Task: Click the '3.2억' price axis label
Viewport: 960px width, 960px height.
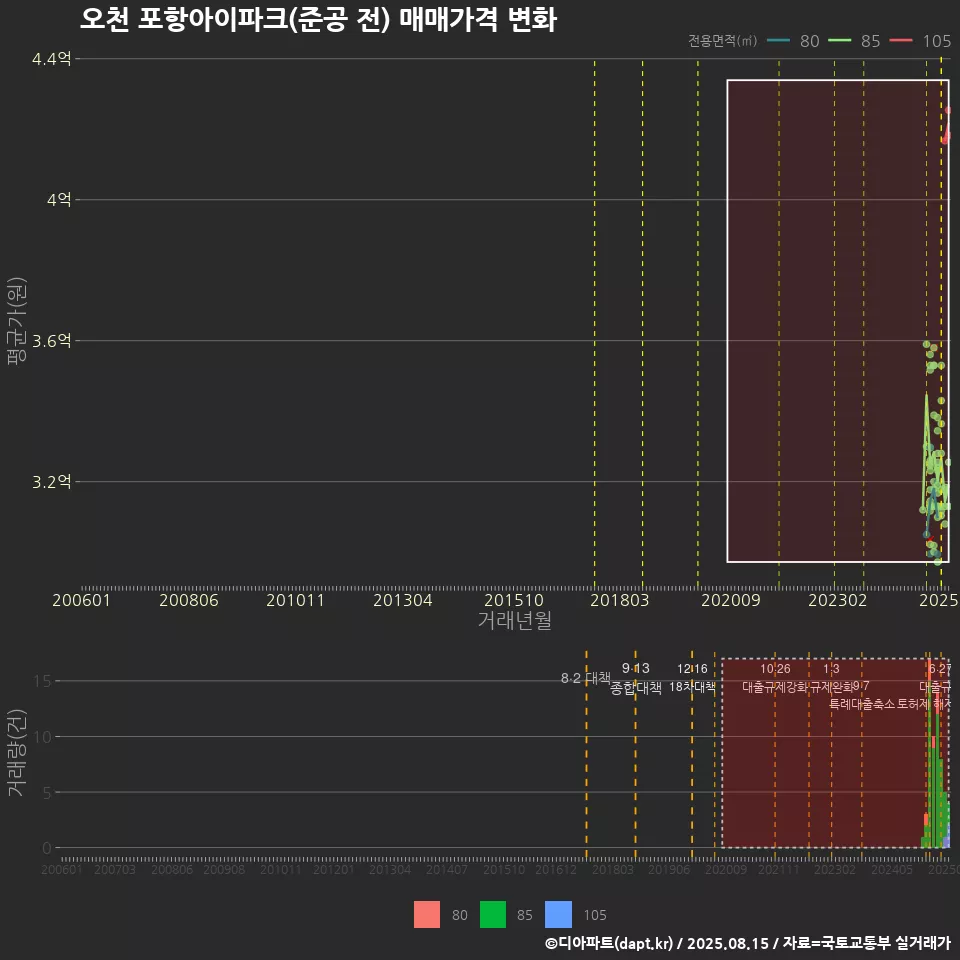Action: point(51,481)
